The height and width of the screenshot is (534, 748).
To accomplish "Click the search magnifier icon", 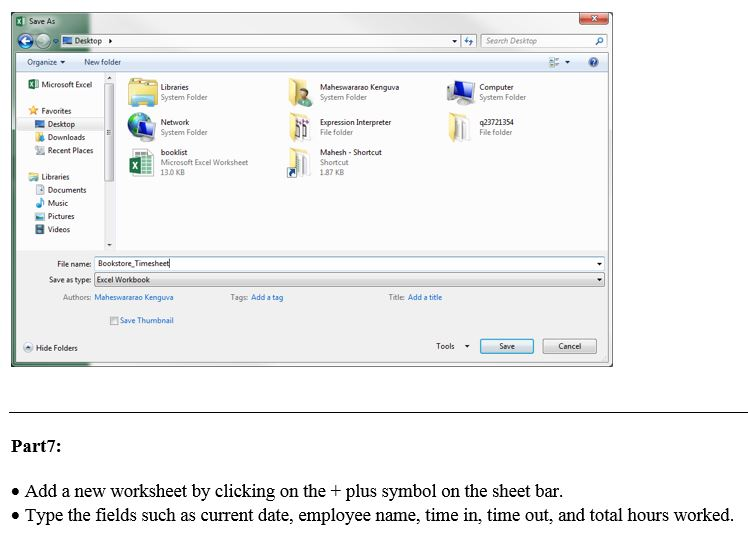I will [599, 41].
